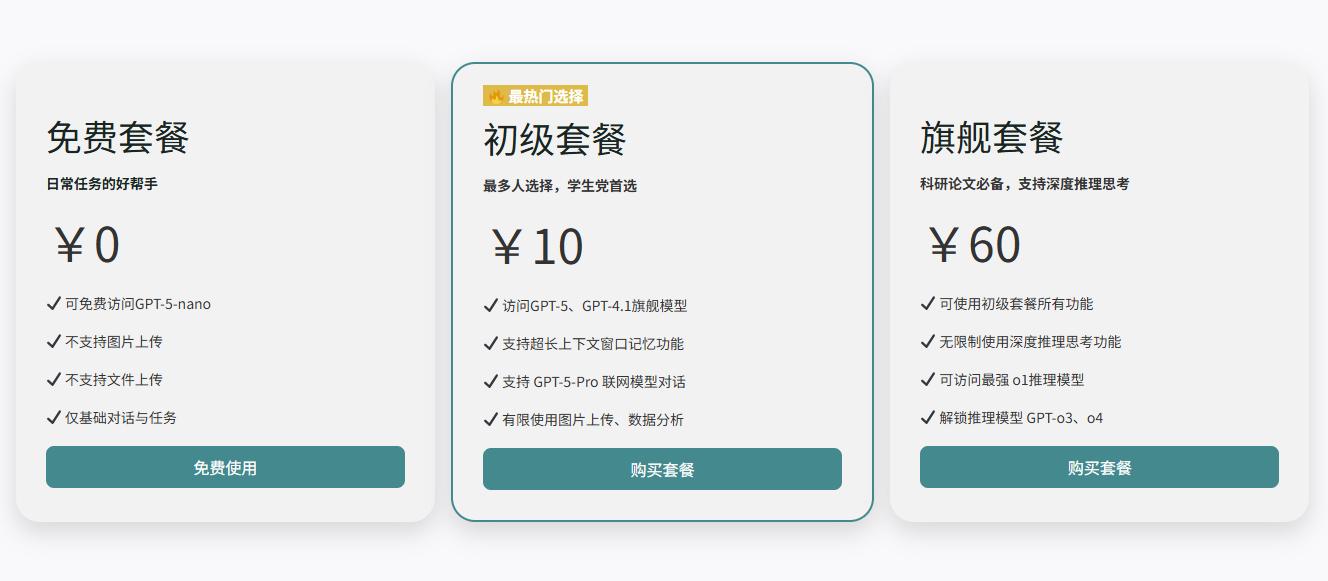Viewport: 1328px width, 581px height.
Task: Click checkmark beside 解锁推理模型 GPT-o3、o4
Action: (928, 417)
